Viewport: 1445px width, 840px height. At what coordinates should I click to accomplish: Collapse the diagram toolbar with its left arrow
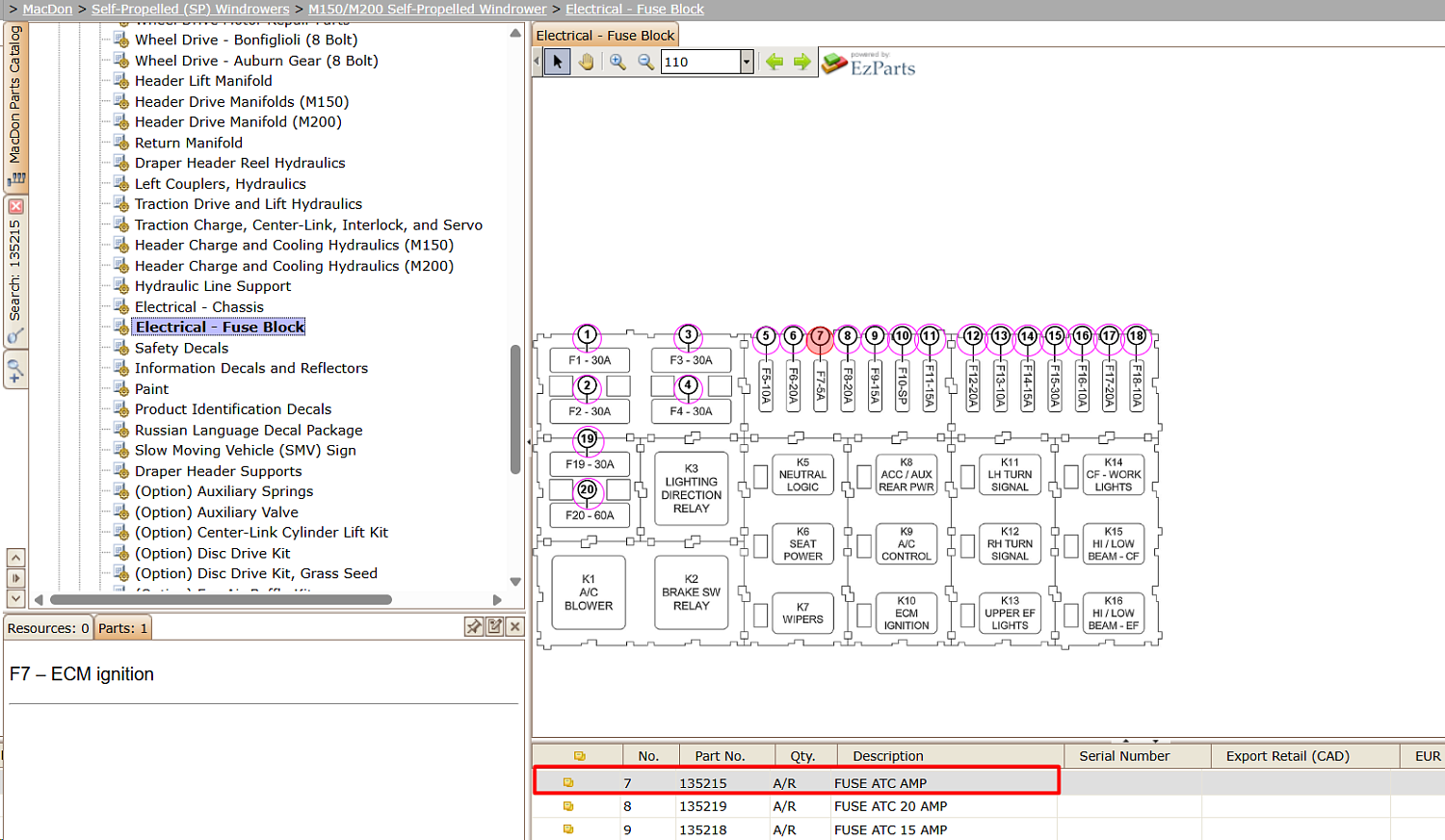coord(537,62)
